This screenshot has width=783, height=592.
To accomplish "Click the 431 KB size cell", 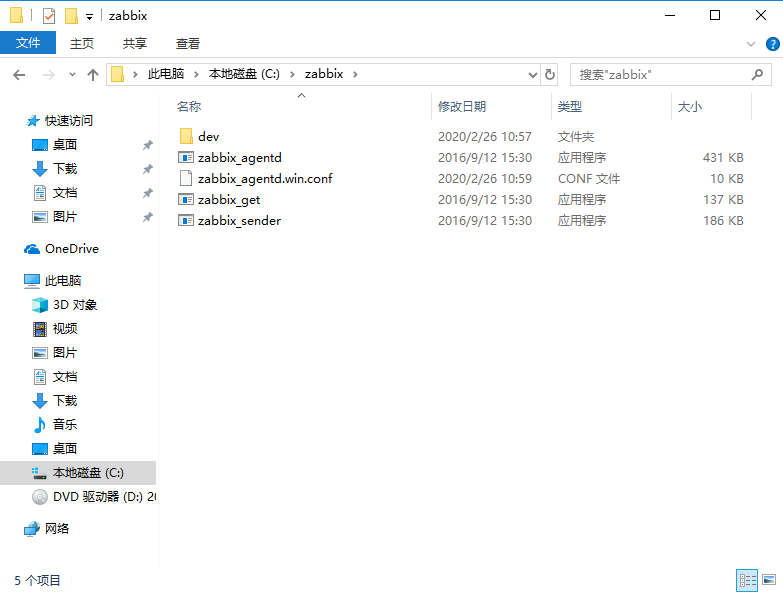I will (x=723, y=157).
